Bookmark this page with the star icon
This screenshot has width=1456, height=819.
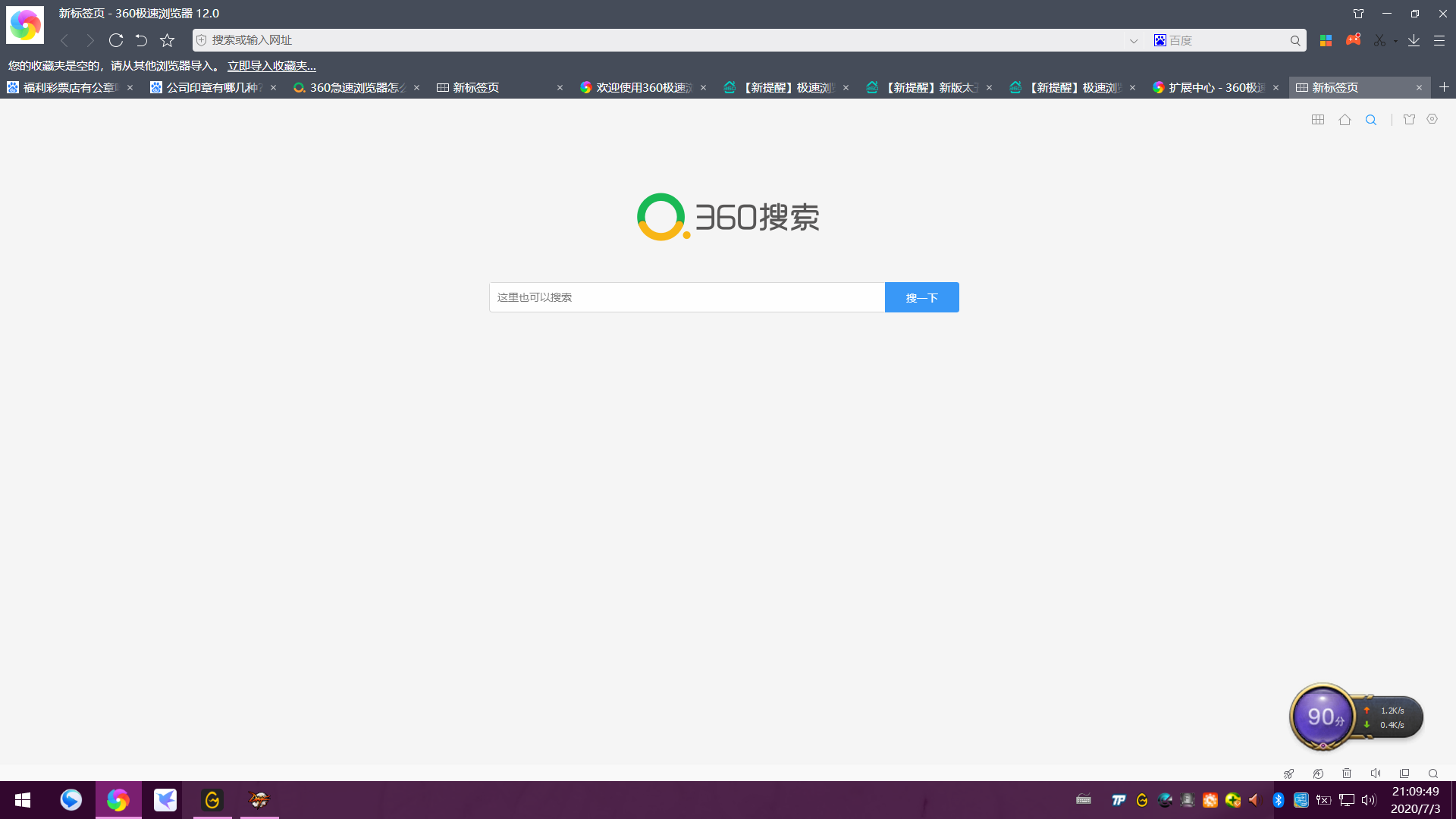click(167, 40)
